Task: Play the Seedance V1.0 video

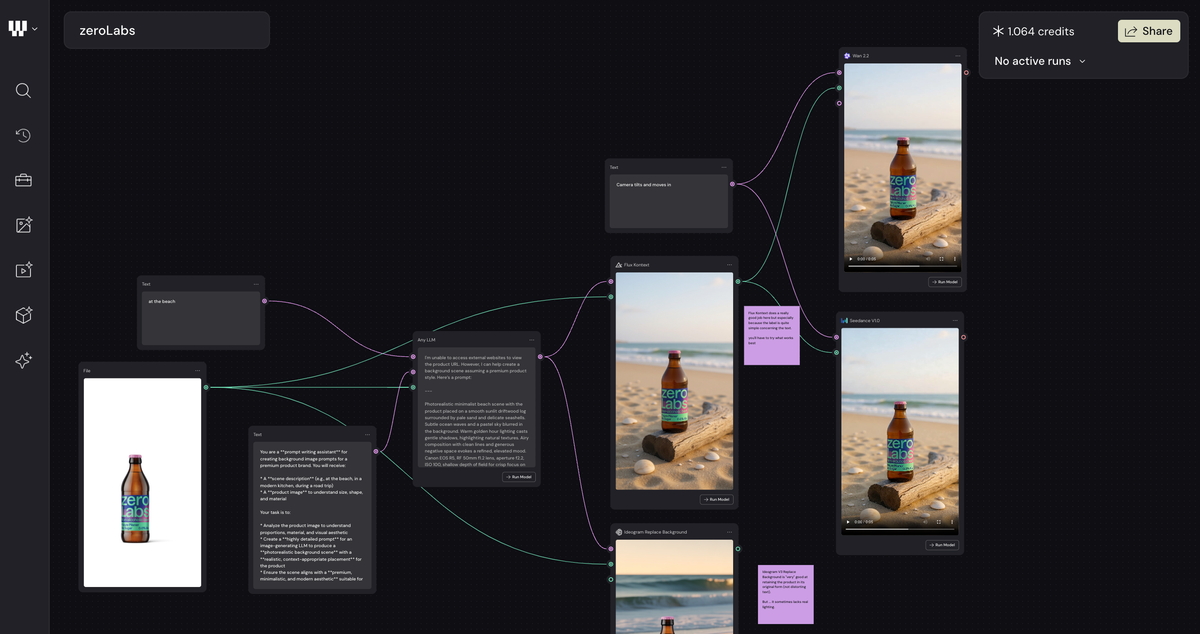Action: coord(848,522)
